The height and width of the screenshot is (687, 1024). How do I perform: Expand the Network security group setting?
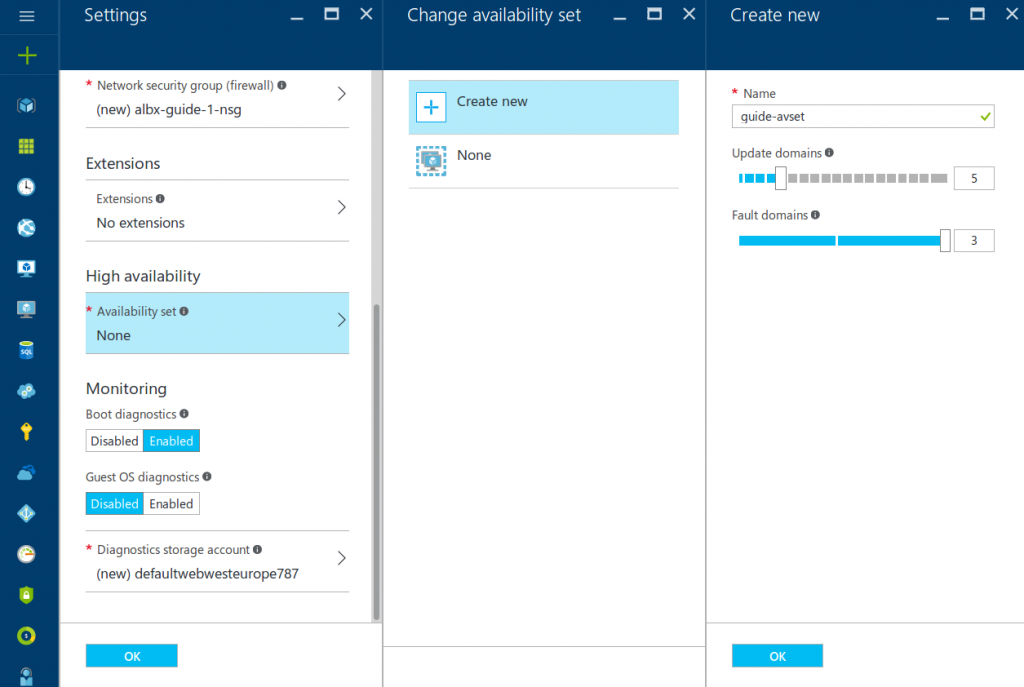point(217,98)
